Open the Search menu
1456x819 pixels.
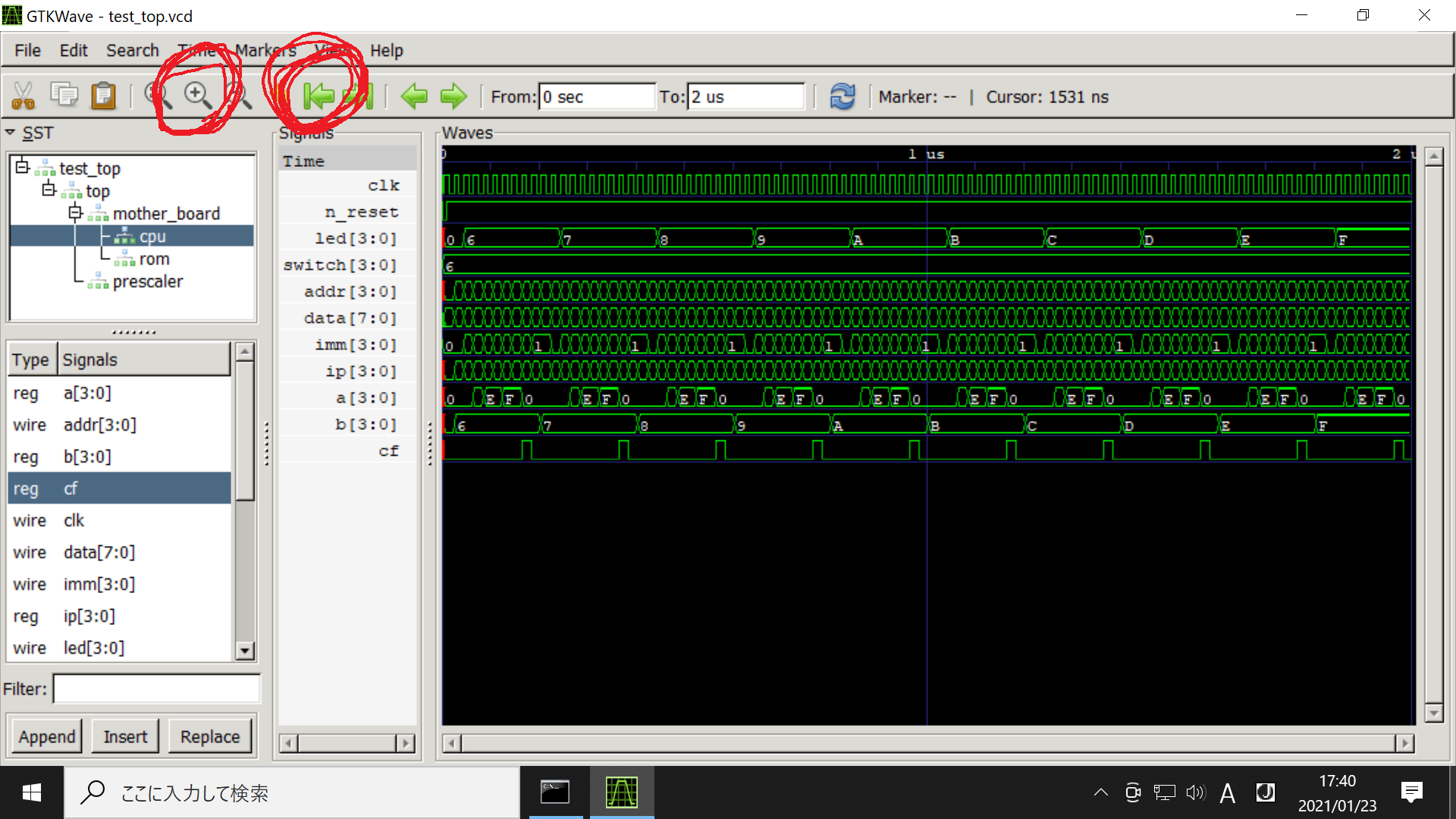[133, 51]
